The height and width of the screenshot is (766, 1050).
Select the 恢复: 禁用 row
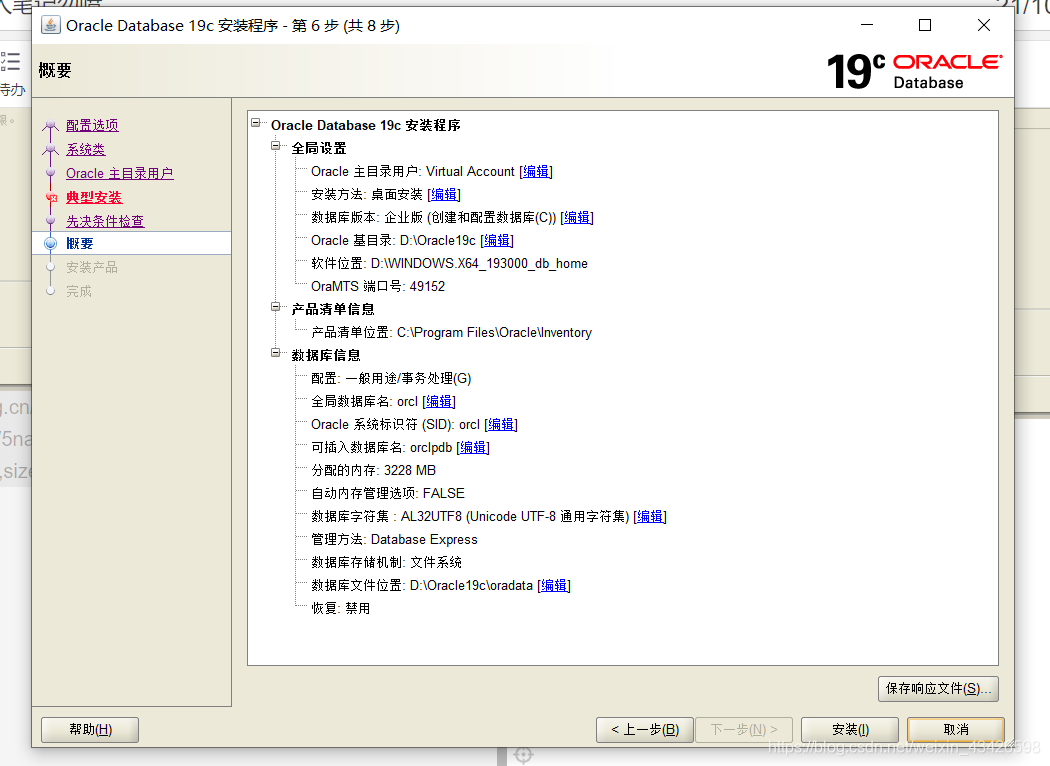[x=340, y=609]
